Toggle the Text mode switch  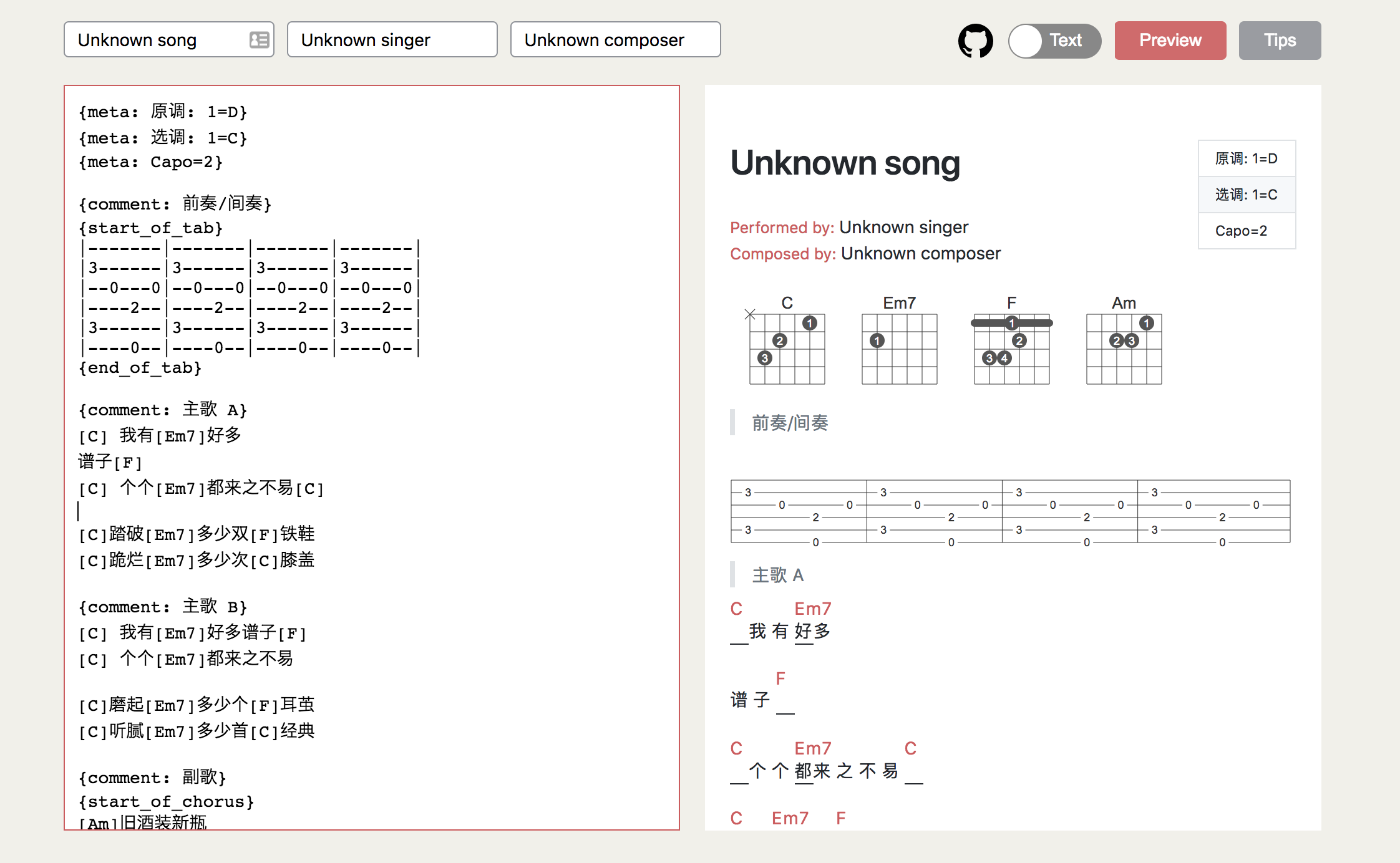point(1054,41)
